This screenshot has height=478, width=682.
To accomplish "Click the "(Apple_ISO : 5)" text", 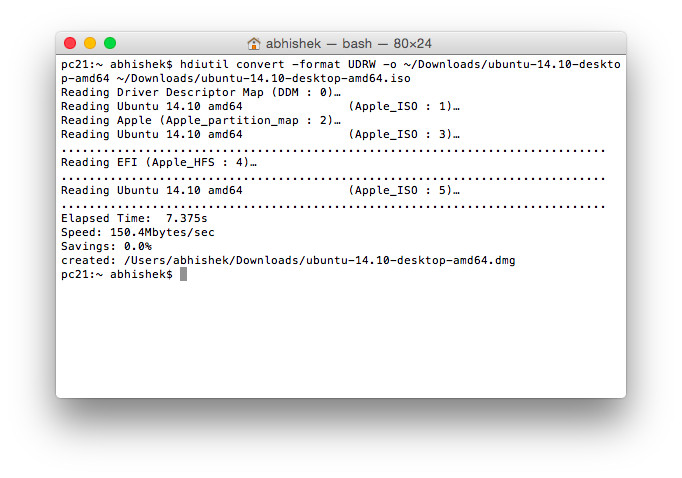I will pos(404,190).
